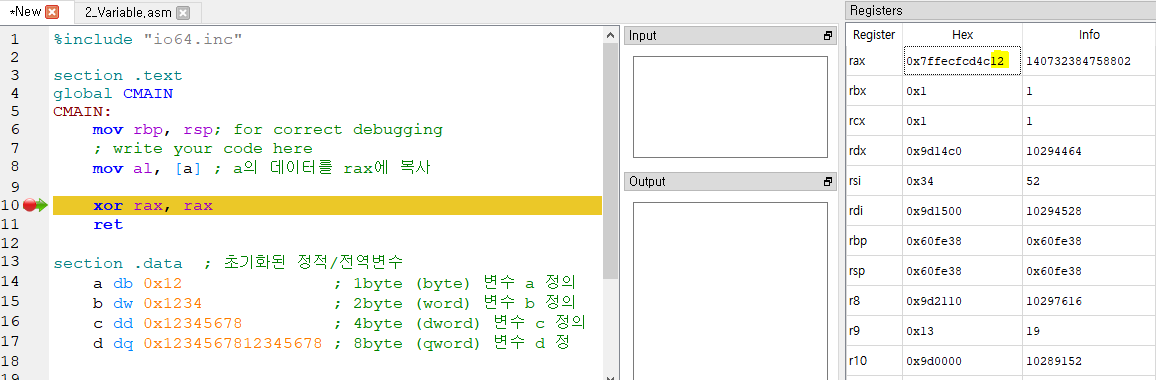Select the rbx hex value 0x1
The width and height of the screenshot is (1156, 380).
tap(962, 91)
